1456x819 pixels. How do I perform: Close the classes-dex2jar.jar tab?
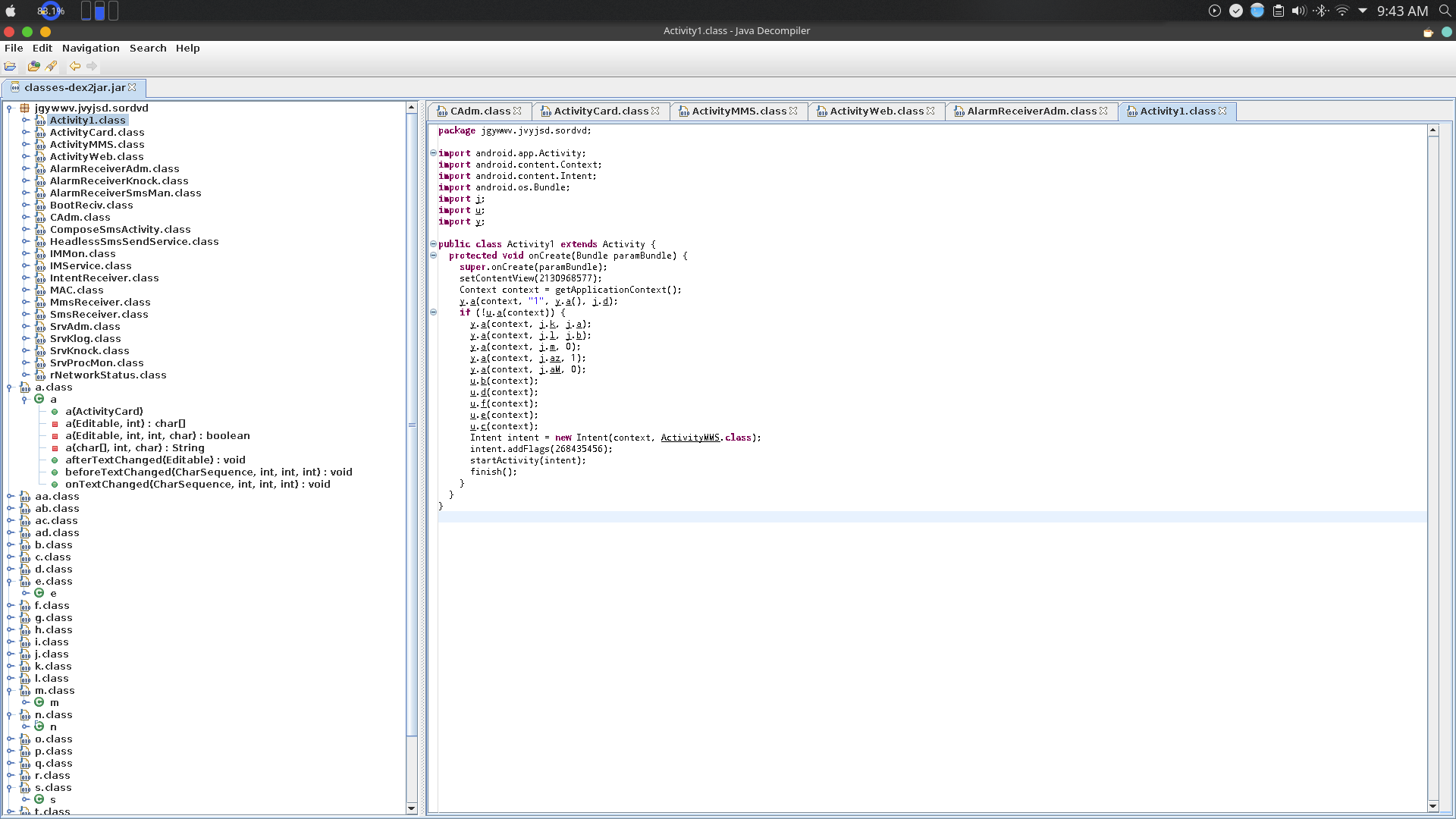[132, 88]
